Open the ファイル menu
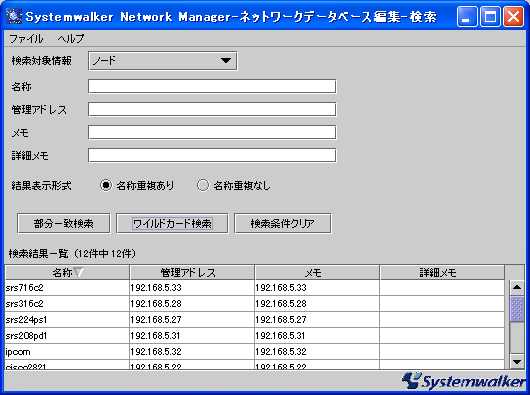This screenshot has width=530, height=395. pyautogui.click(x=26, y=39)
